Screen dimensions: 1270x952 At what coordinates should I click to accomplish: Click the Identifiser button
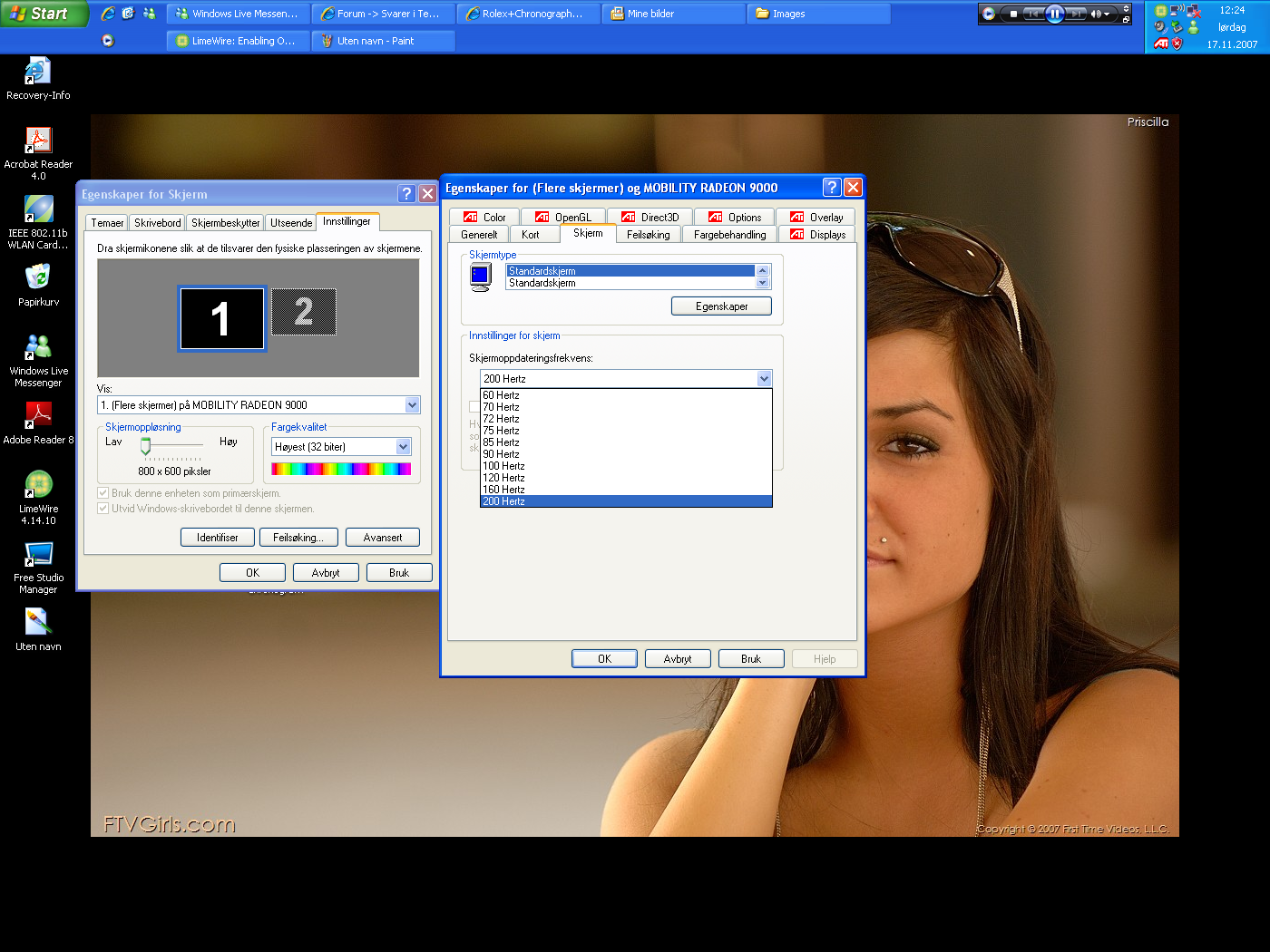pos(217,538)
